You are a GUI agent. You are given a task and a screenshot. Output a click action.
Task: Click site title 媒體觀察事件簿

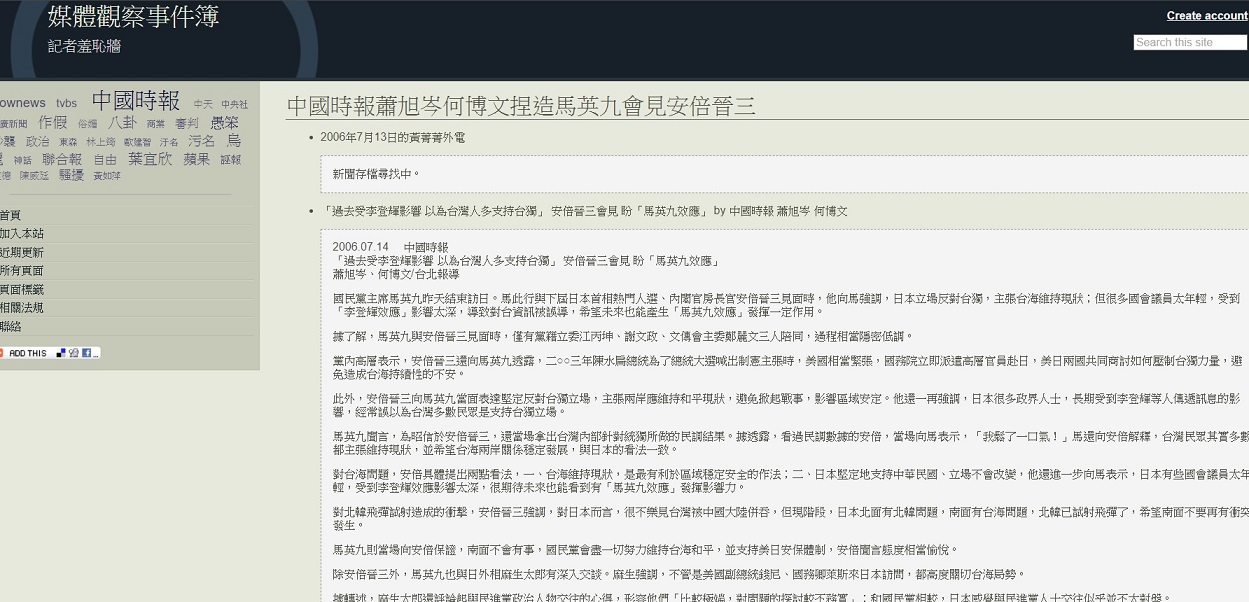click(x=133, y=16)
